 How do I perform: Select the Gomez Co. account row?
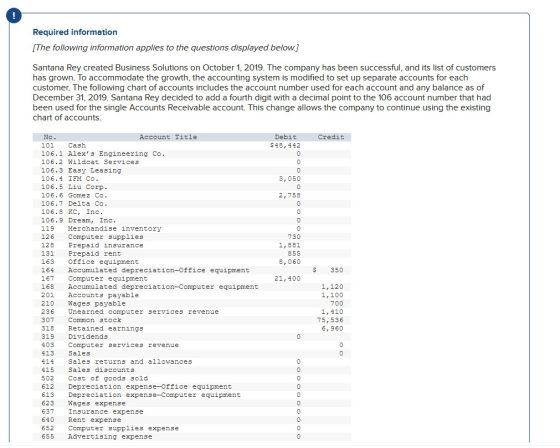point(192,195)
